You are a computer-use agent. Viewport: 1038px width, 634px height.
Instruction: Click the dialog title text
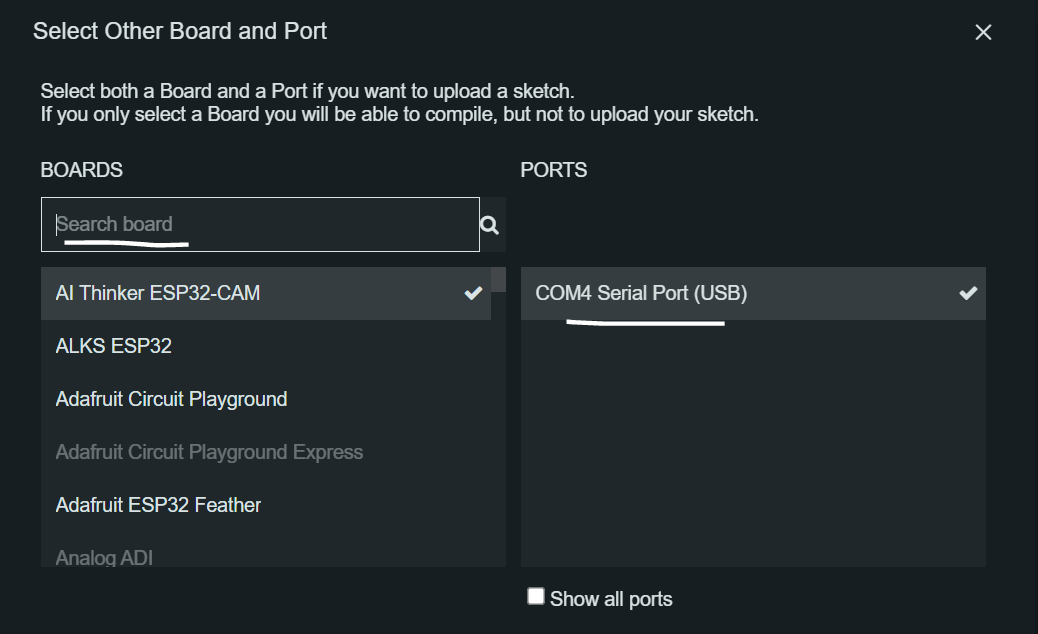(180, 31)
